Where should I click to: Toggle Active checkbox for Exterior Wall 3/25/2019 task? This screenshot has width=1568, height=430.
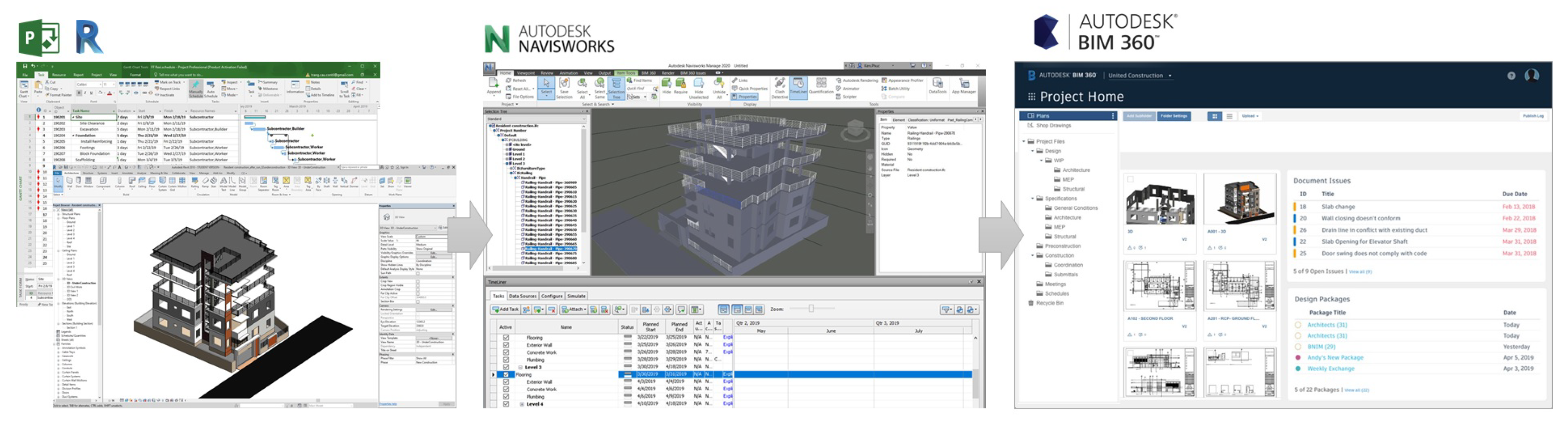[506, 345]
